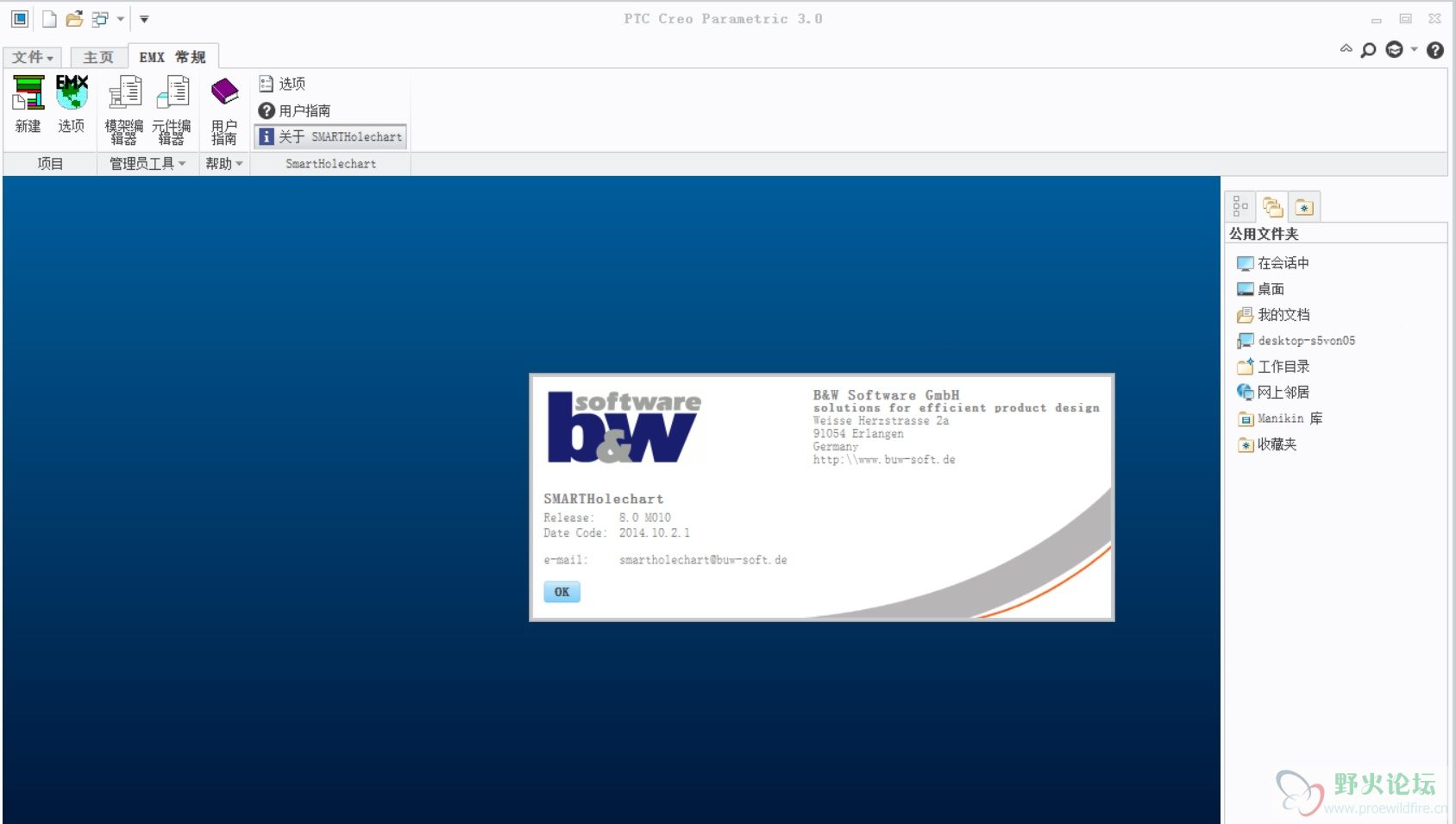Select 在会话中 in common folders
The image size is (1456, 824).
coord(1273,263)
